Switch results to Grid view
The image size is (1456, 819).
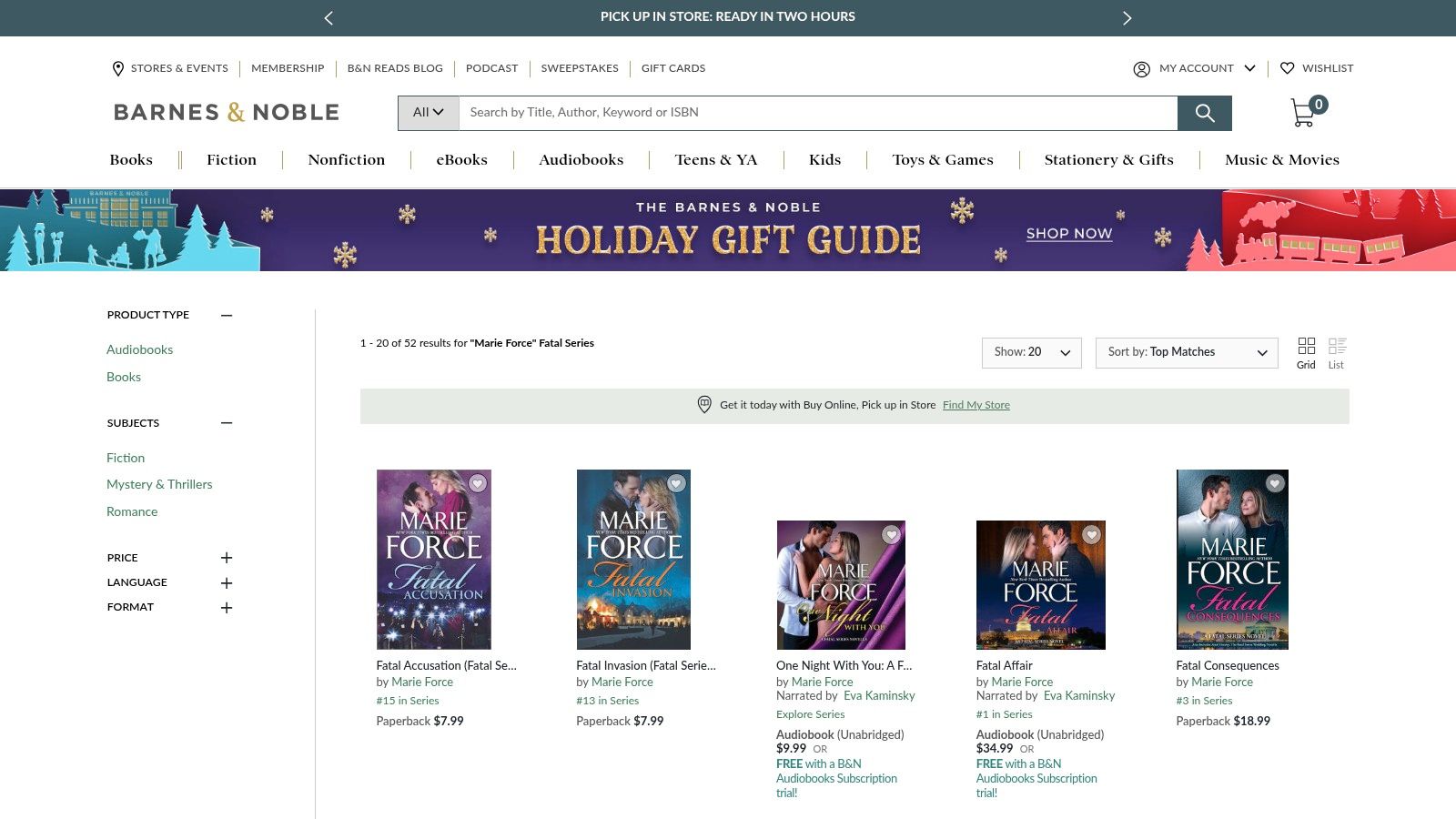click(x=1307, y=347)
